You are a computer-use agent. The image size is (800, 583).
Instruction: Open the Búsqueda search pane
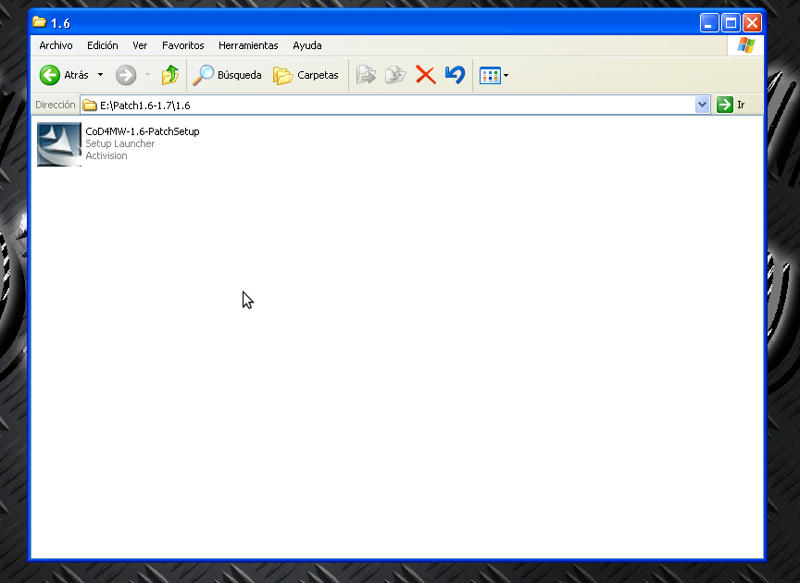click(x=227, y=75)
